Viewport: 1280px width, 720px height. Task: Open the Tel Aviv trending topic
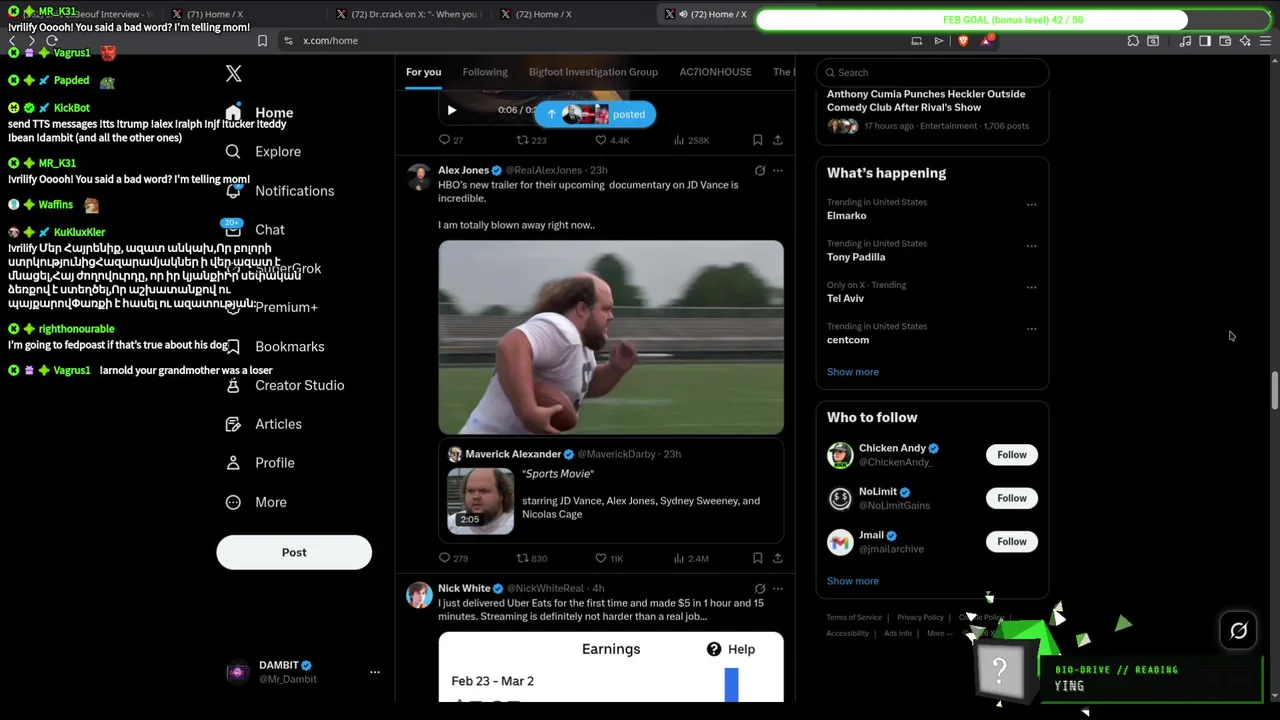(845, 298)
